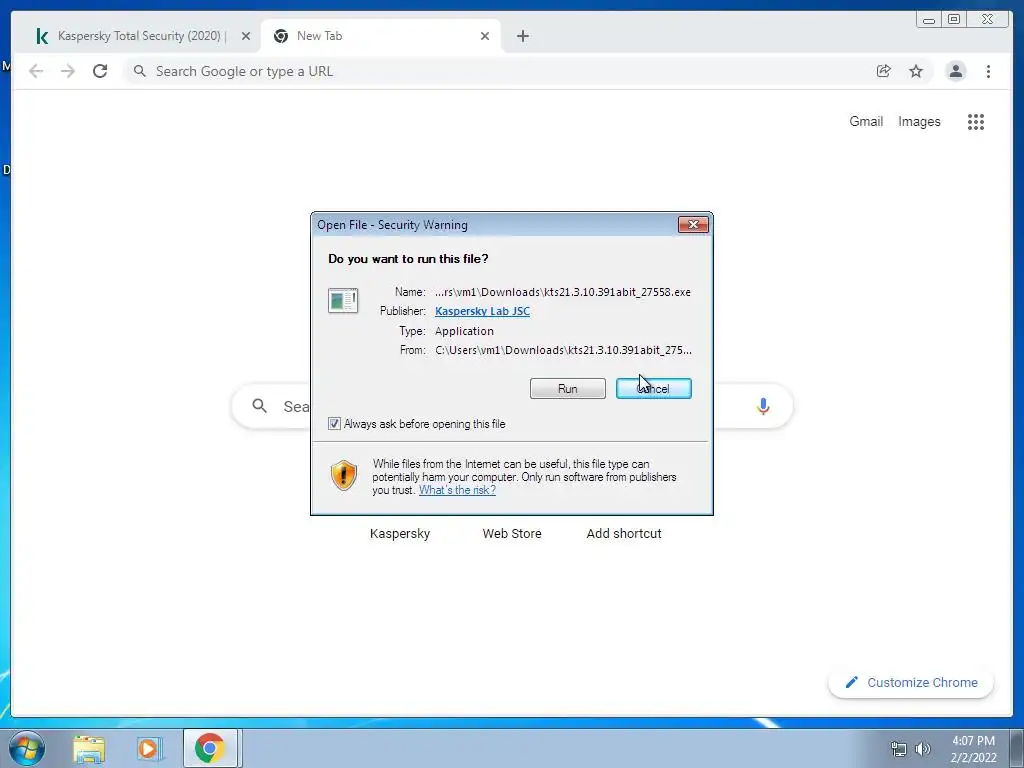1024x768 pixels.
Task: Open Windows Explorer from the taskbar
Action: click(x=89, y=748)
